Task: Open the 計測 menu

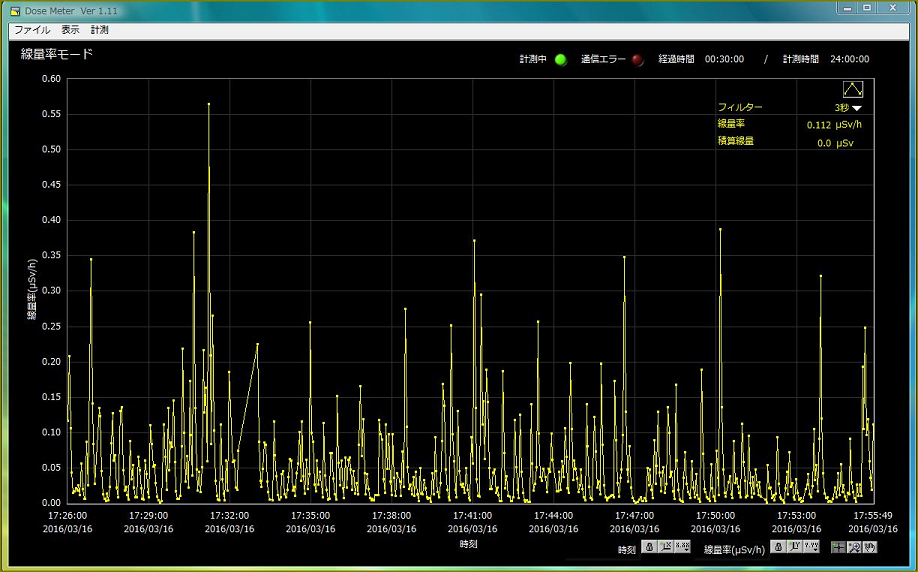Action: point(100,31)
